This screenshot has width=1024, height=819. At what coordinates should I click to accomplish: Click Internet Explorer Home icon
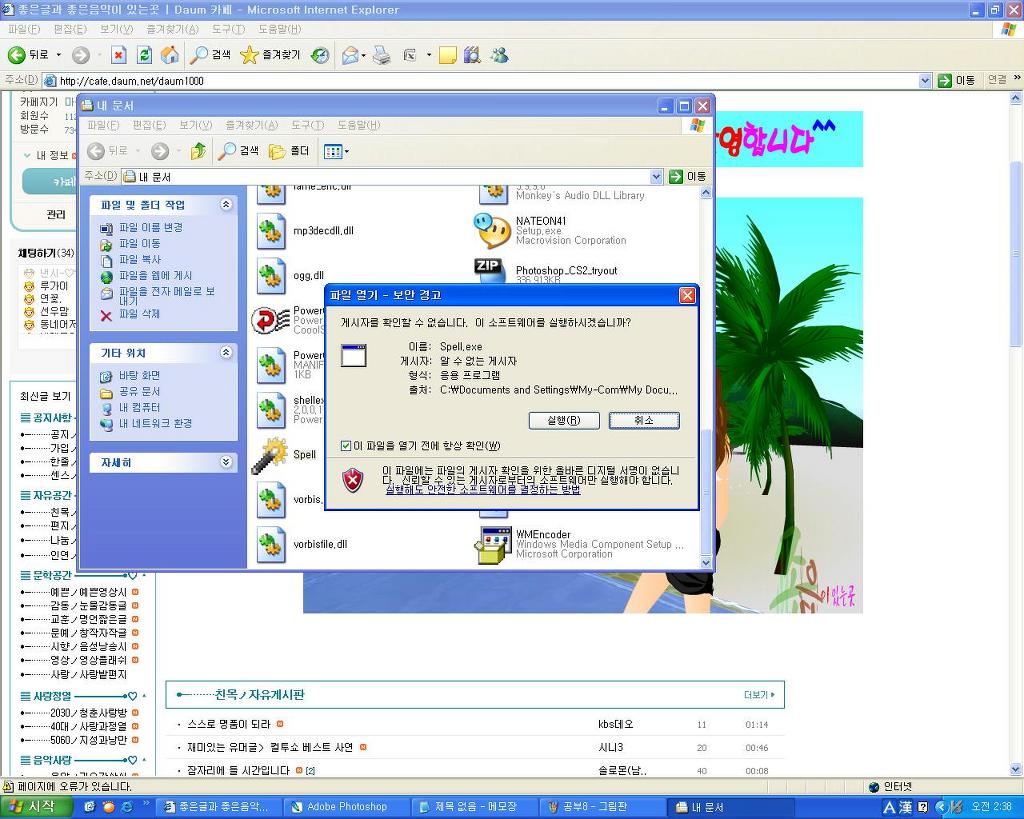point(170,55)
